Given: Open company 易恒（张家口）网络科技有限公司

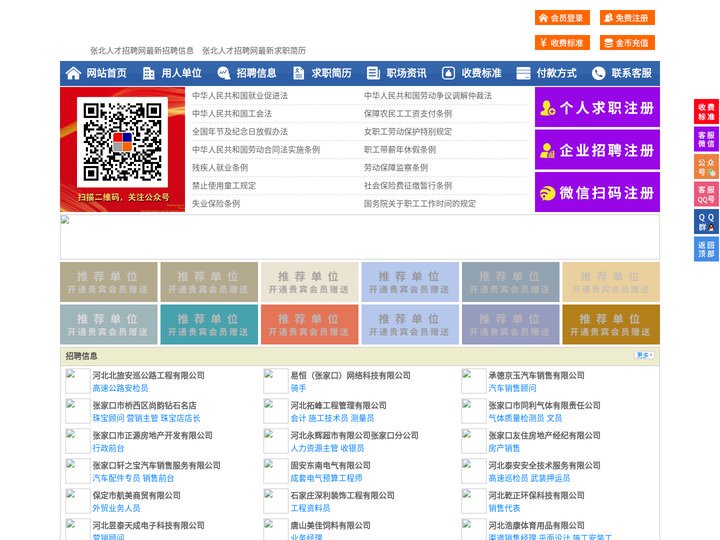Looking at the screenshot, I should 351,375.
